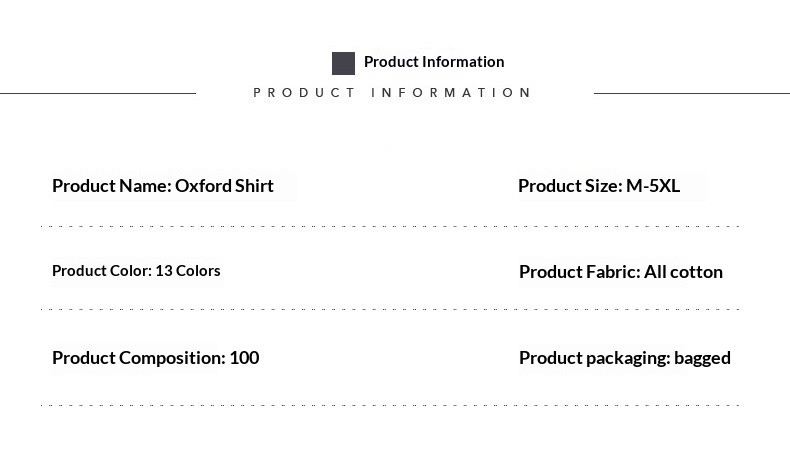Click the bold "Product Information" heading
790x459 pixels.
tap(434, 62)
